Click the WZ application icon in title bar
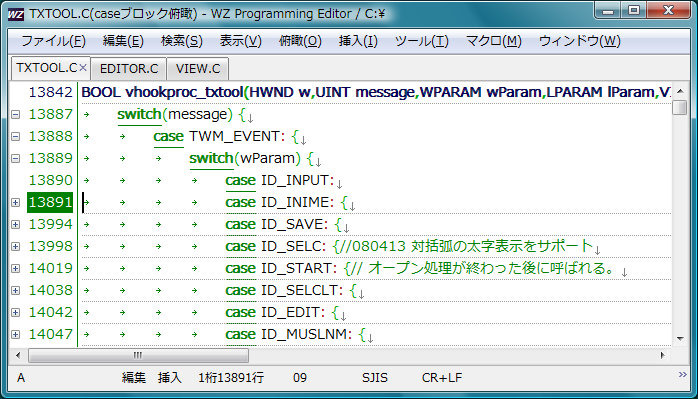698x399 pixels. (x=16, y=14)
